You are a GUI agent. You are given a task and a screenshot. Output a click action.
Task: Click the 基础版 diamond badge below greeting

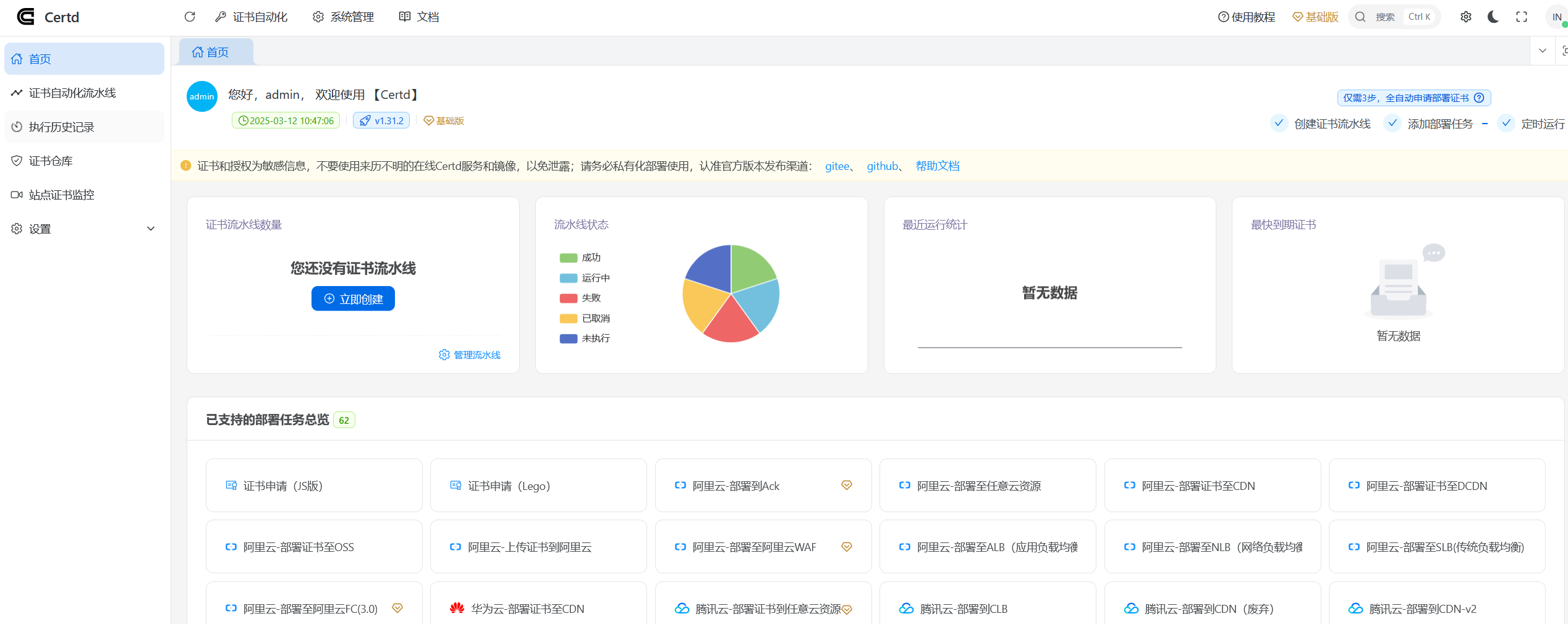(x=444, y=120)
